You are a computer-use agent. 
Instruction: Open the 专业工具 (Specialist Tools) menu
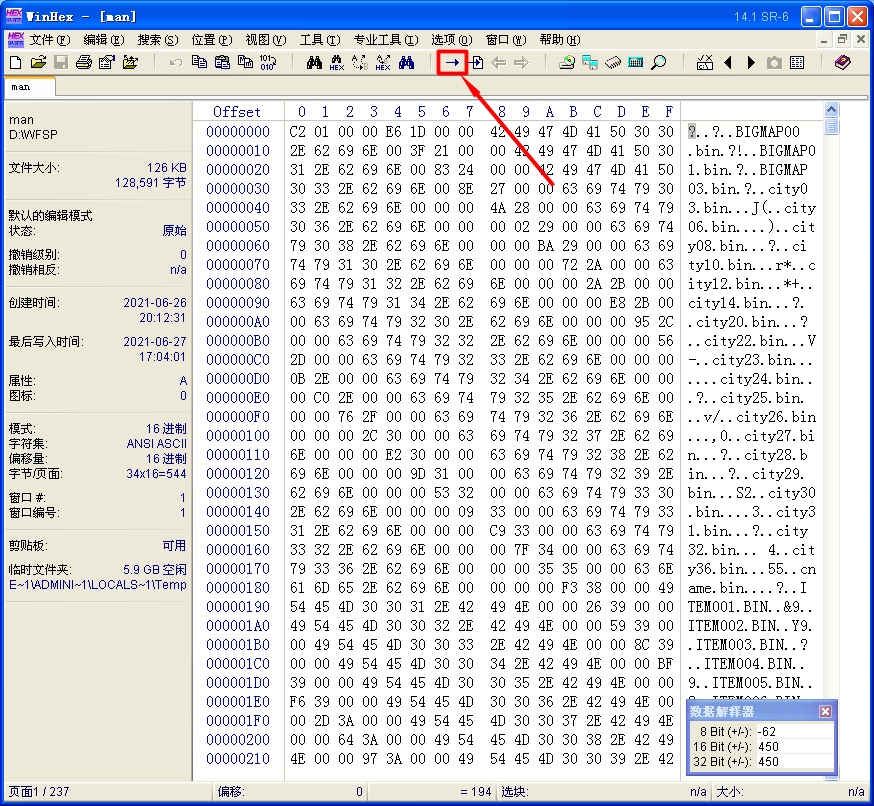tap(384, 40)
